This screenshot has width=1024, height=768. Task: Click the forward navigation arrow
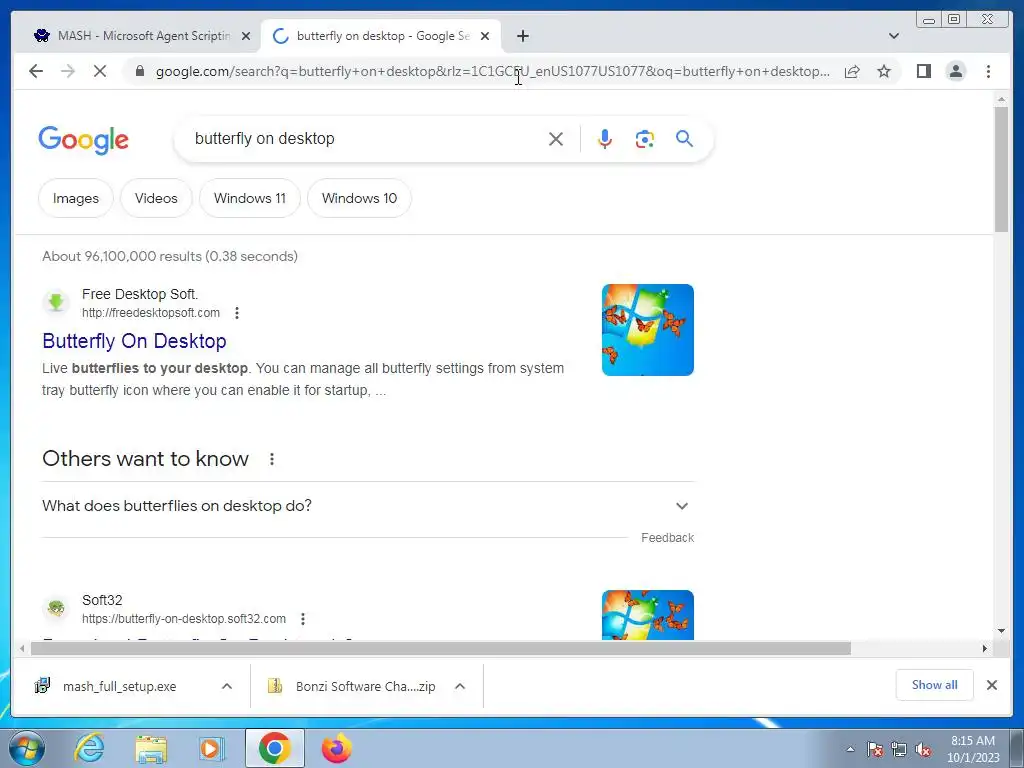[68, 71]
